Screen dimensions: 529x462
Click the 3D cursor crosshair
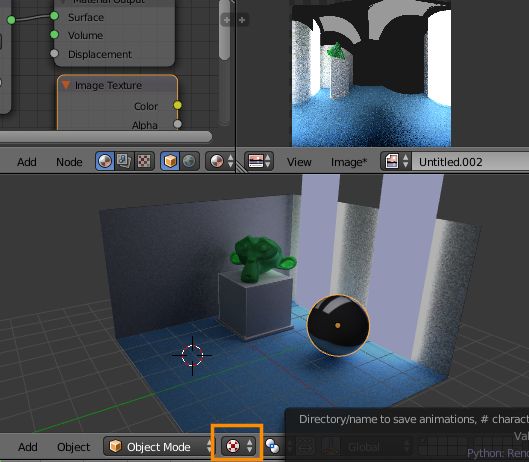pyautogui.click(x=192, y=355)
